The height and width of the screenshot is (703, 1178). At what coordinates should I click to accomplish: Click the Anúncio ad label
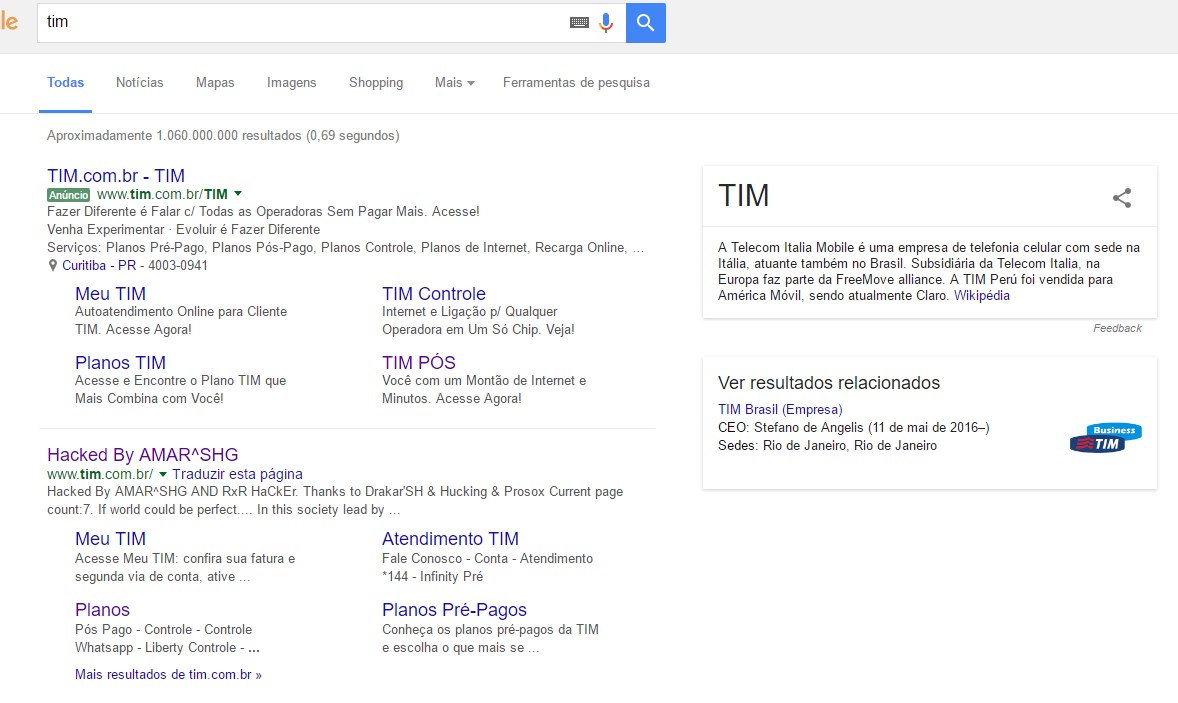(68, 195)
